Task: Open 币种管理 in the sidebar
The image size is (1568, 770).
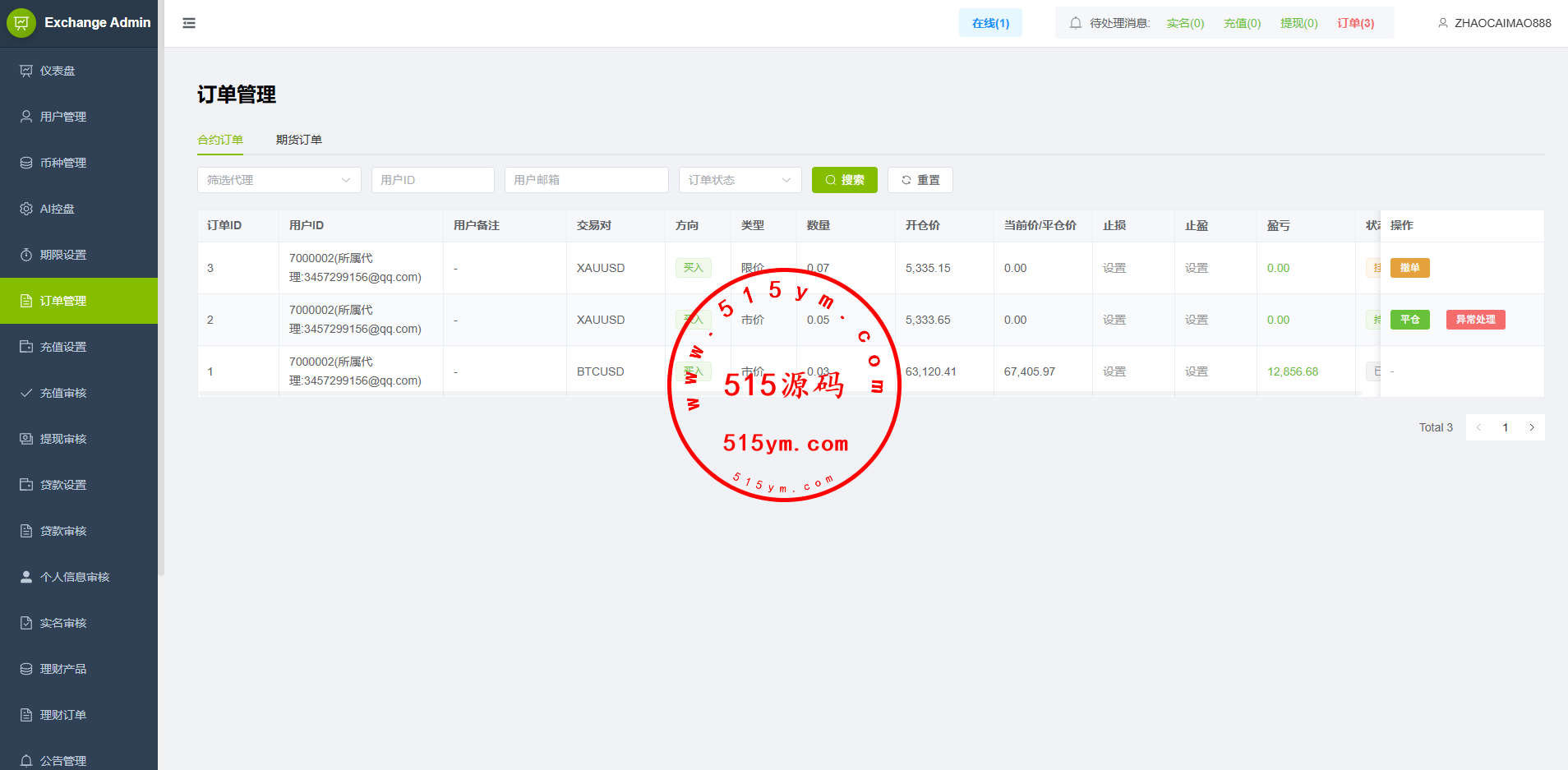Action: [x=62, y=163]
